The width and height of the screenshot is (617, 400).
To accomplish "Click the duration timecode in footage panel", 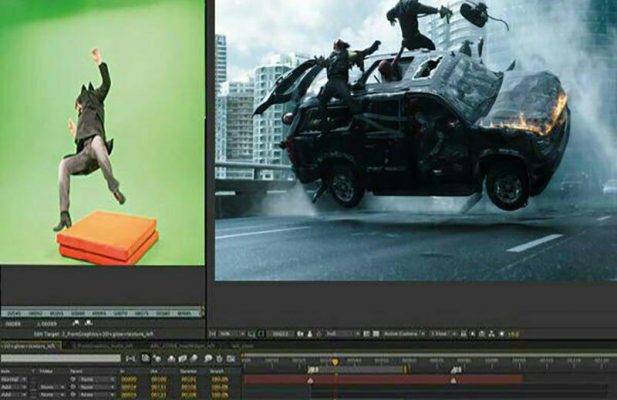I will point(47,324).
